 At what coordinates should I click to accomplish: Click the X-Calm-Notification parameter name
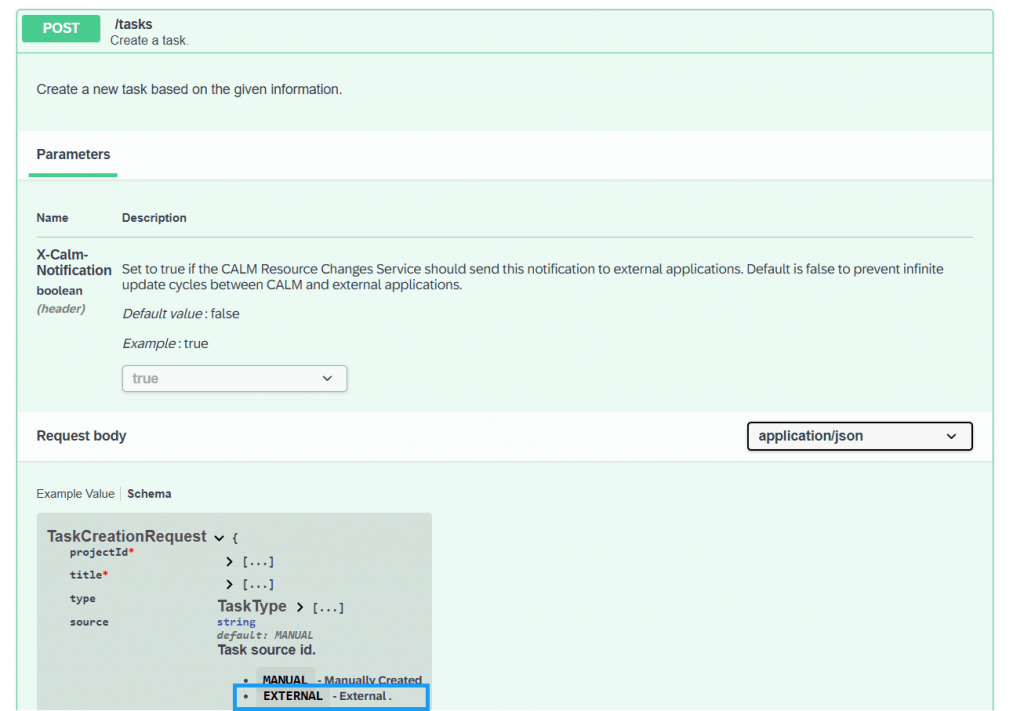pyautogui.click(x=74, y=262)
